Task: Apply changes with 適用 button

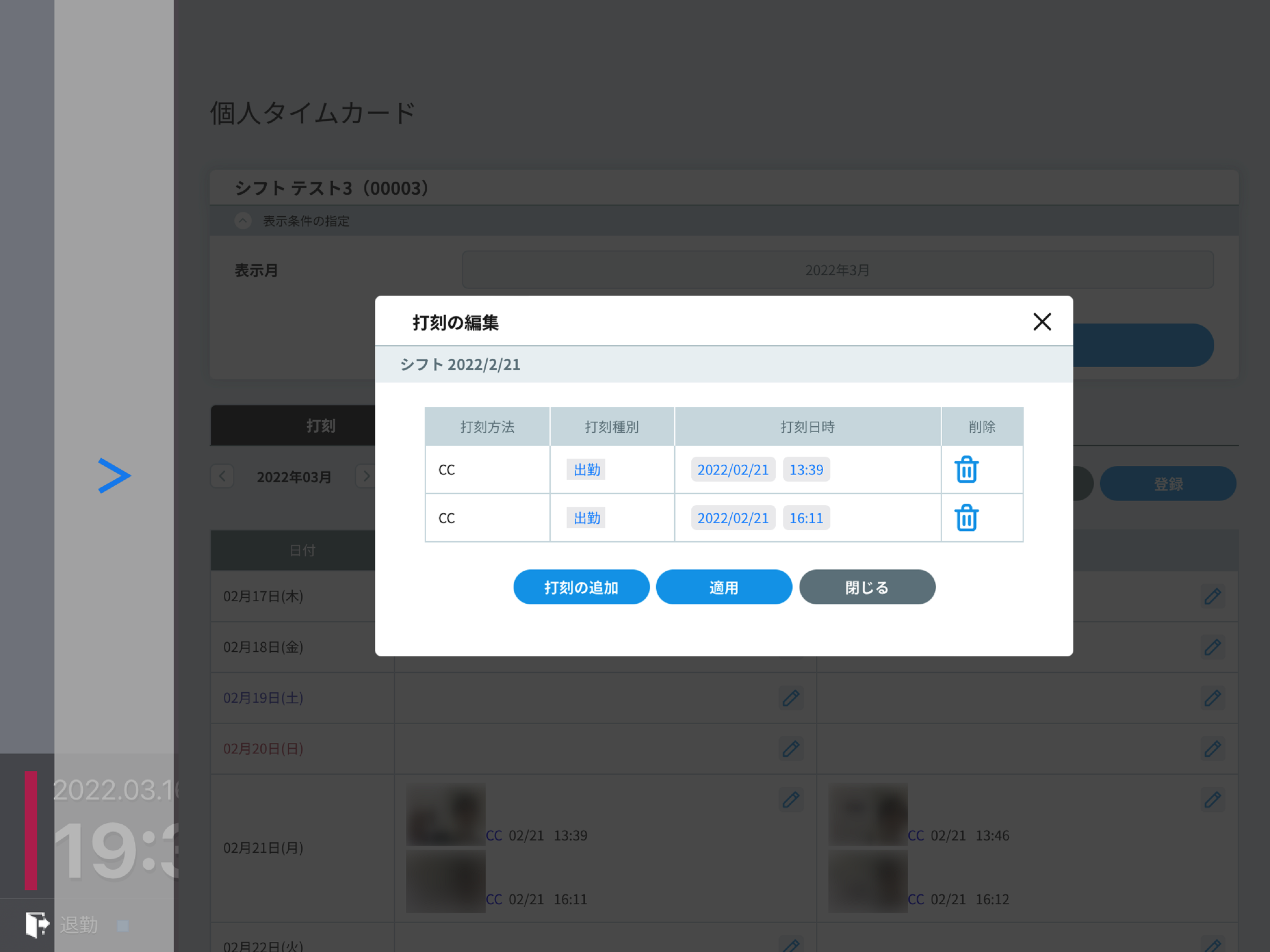Action: click(723, 587)
